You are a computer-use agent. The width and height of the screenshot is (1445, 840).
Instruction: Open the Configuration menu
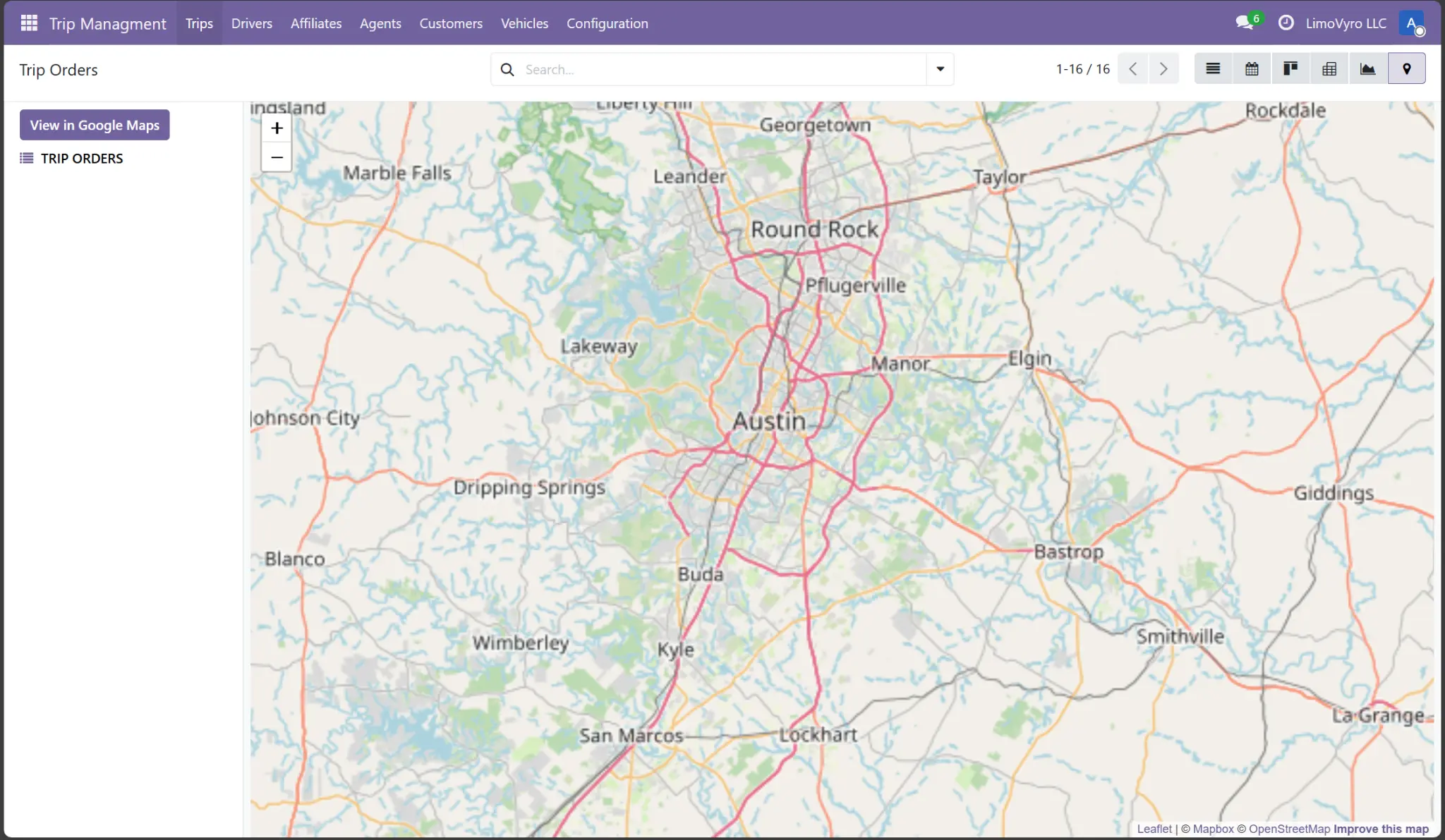[x=606, y=23]
